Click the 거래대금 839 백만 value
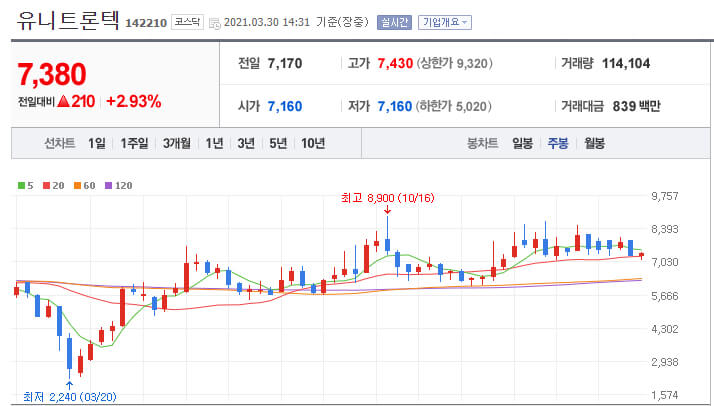Viewport: 714px width, 406px height. pyautogui.click(x=636, y=107)
